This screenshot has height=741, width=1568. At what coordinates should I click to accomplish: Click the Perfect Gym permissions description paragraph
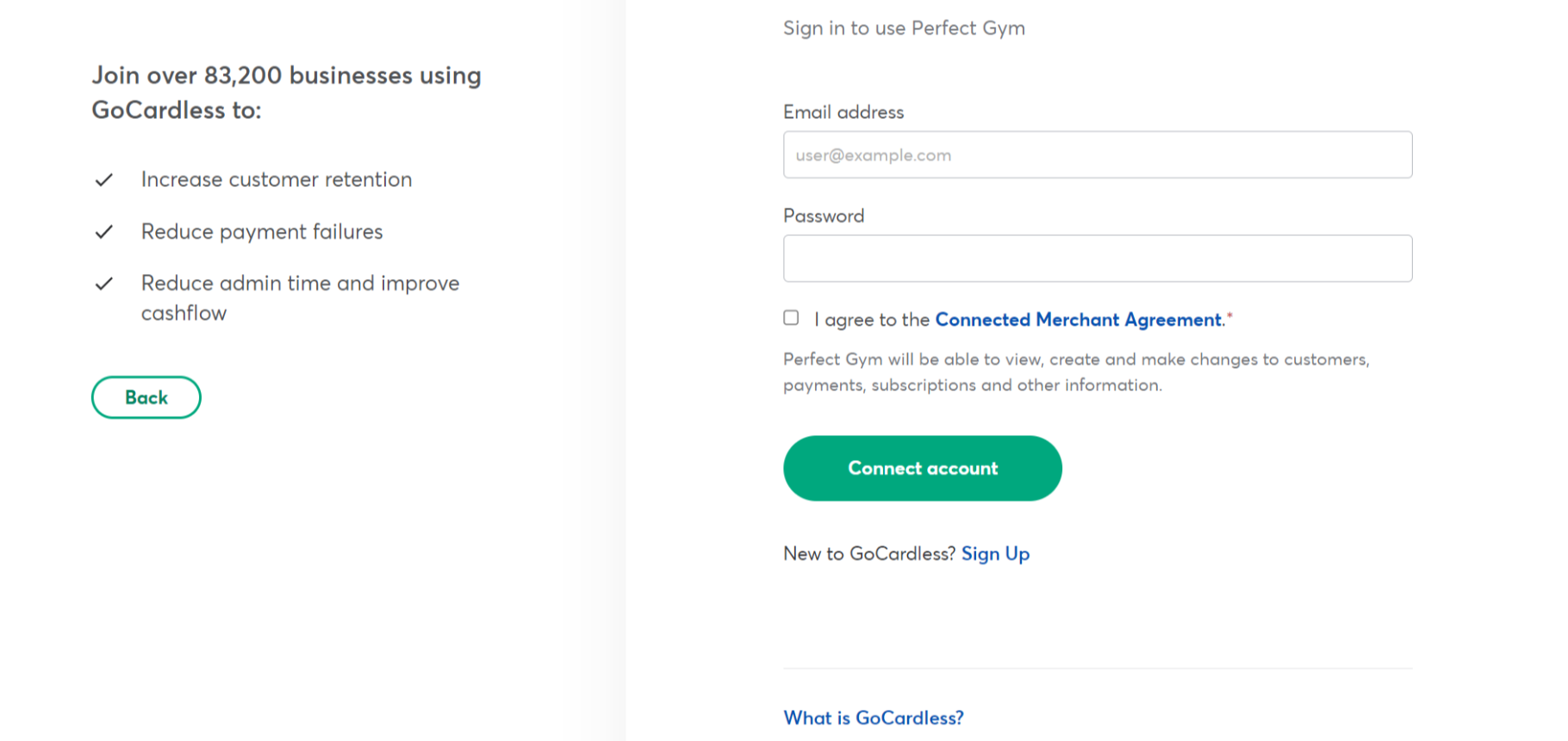(1076, 372)
